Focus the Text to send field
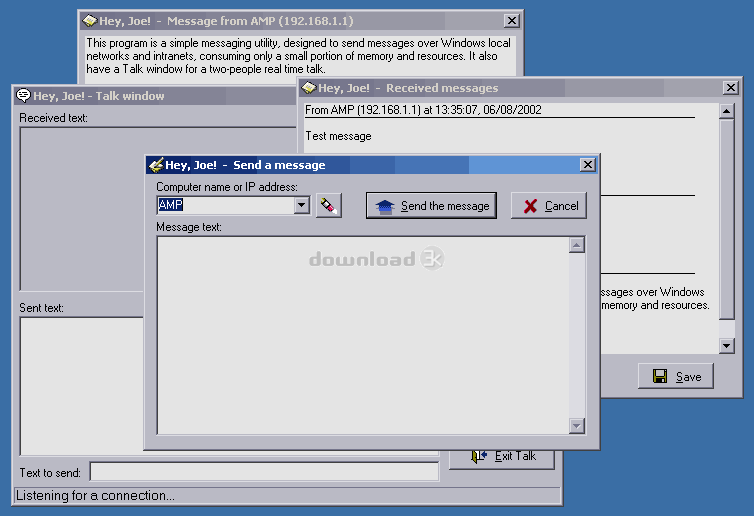 point(264,472)
